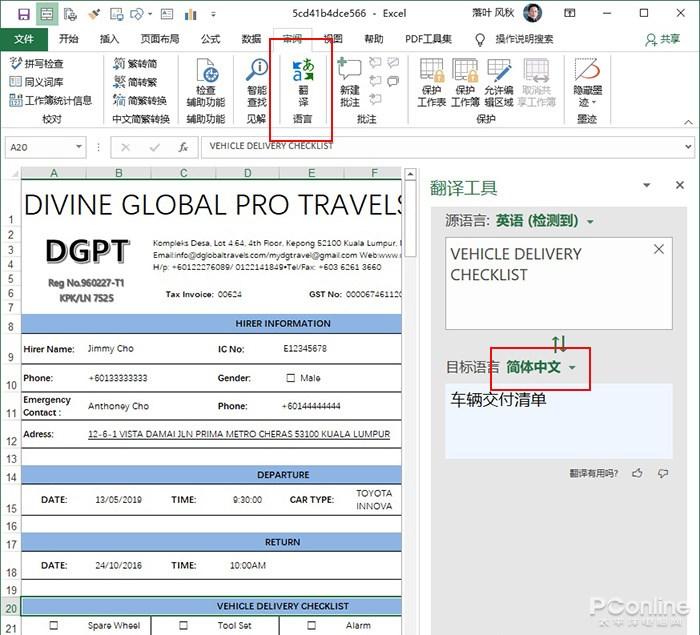The height and width of the screenshot is (635, 700).
Task: Click 允许编辑区域 allow edit ranges
Action: 499,83
